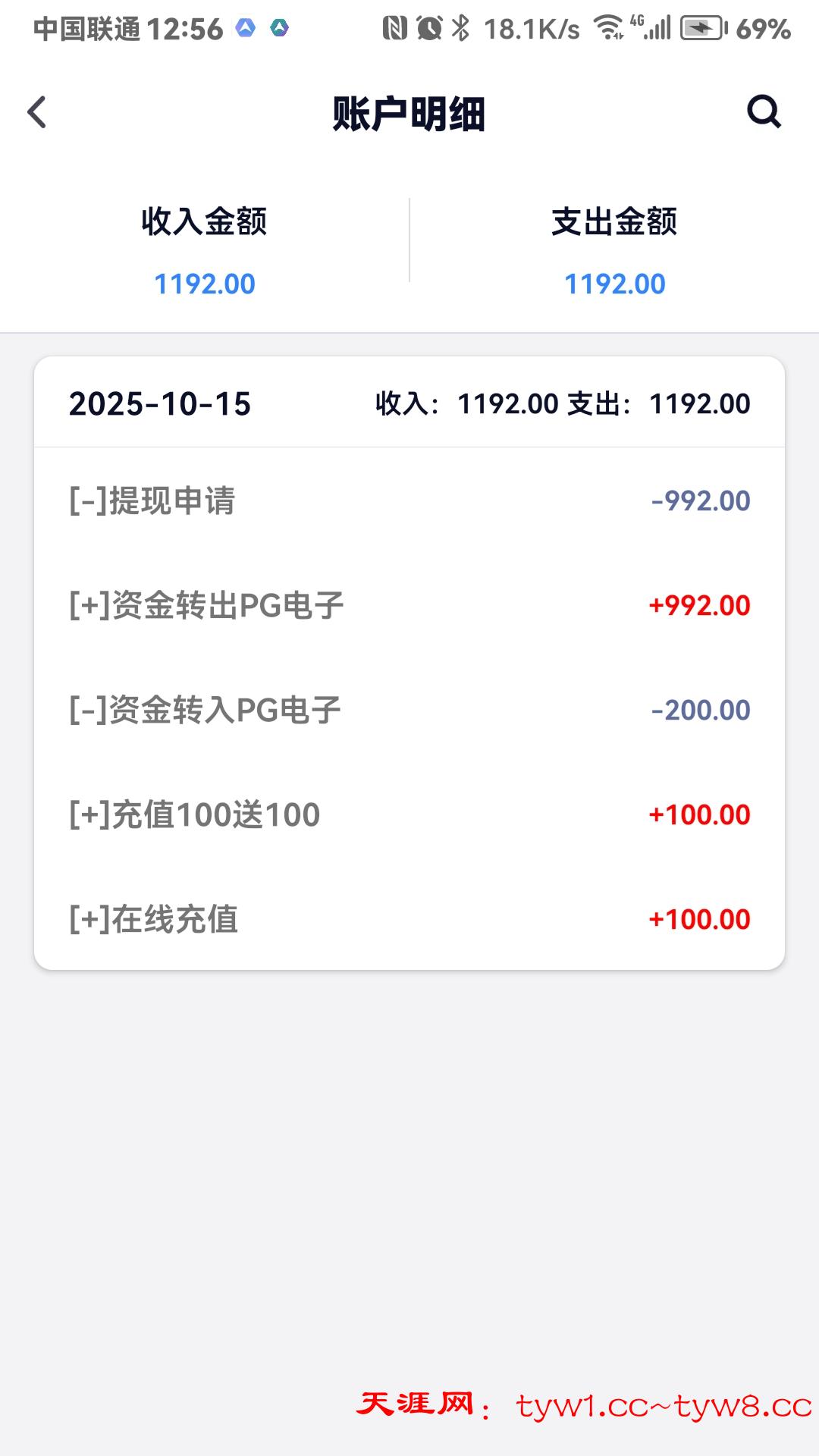
Task: Open search with magnifier icon
Action: [763, 112]
